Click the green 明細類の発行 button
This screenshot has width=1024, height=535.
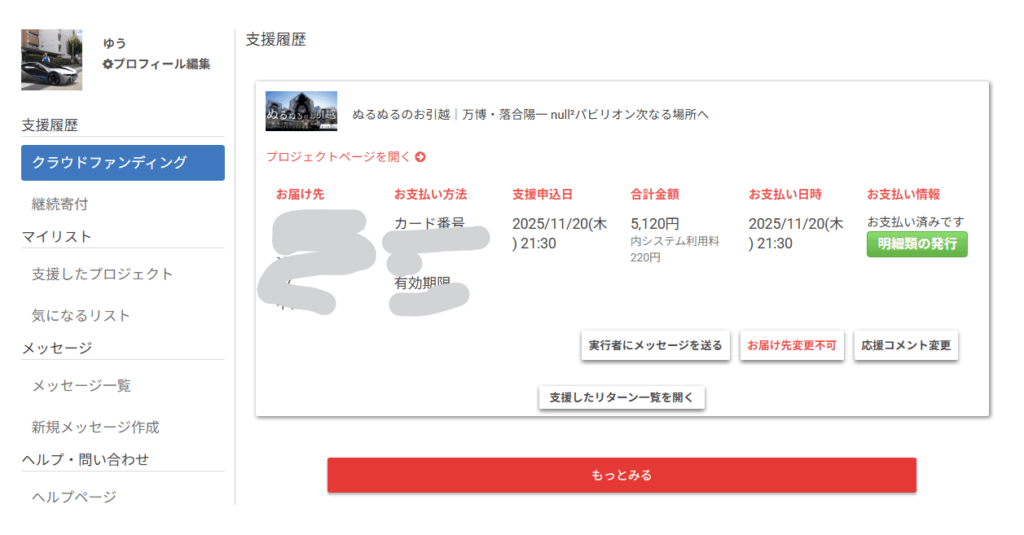coord(916,244)
